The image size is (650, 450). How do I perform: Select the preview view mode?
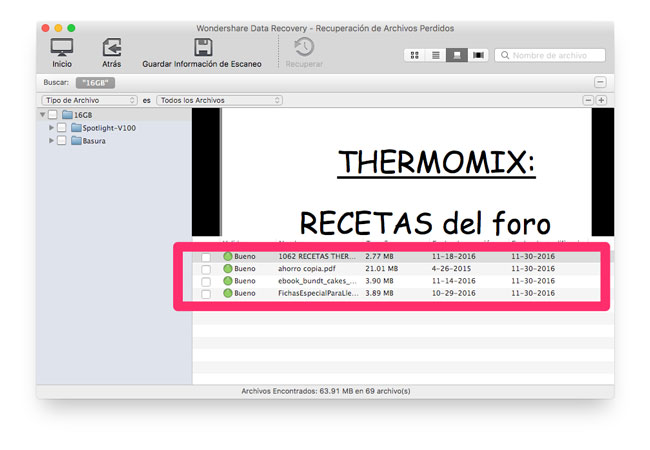457,55
